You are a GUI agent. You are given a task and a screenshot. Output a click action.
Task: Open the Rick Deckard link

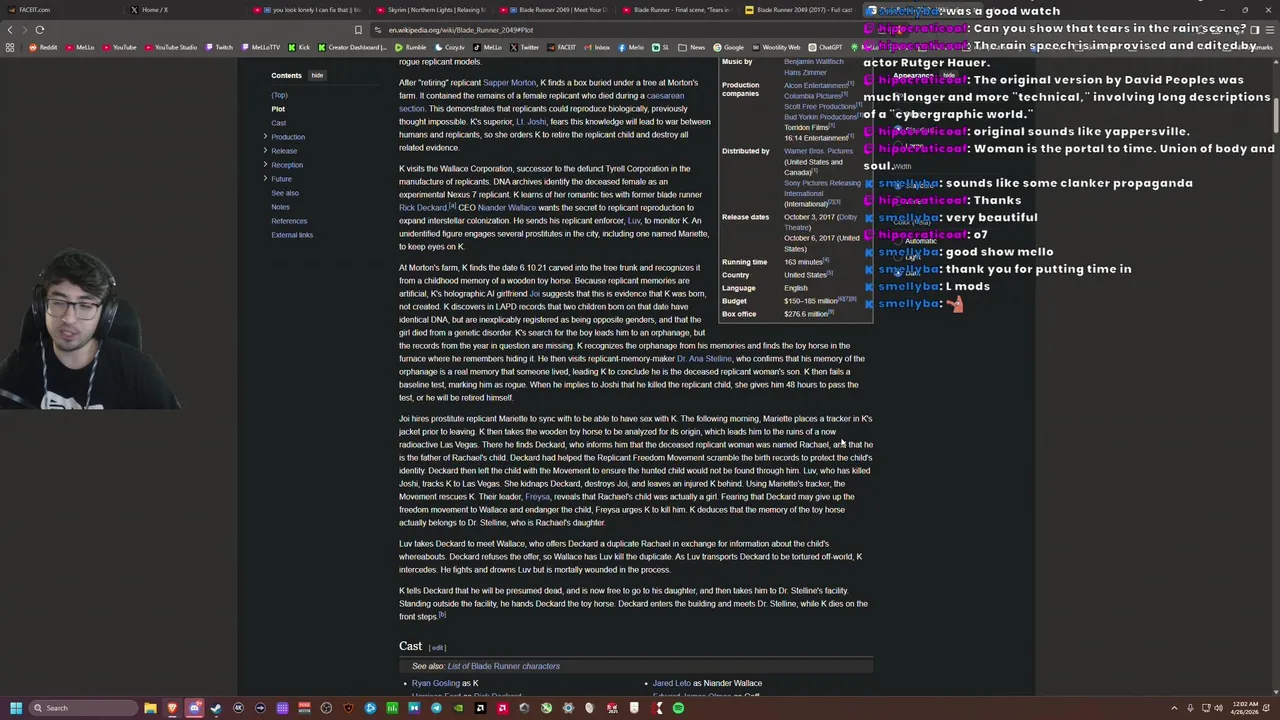(423, 208)
